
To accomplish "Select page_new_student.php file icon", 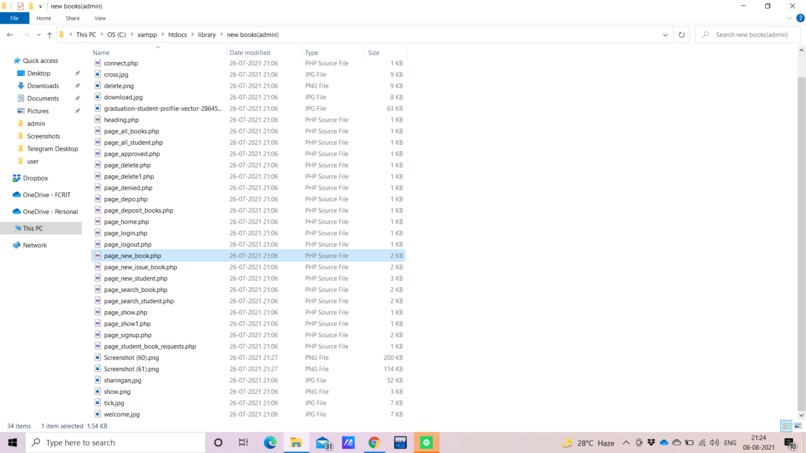I will (x=98, y=278).
